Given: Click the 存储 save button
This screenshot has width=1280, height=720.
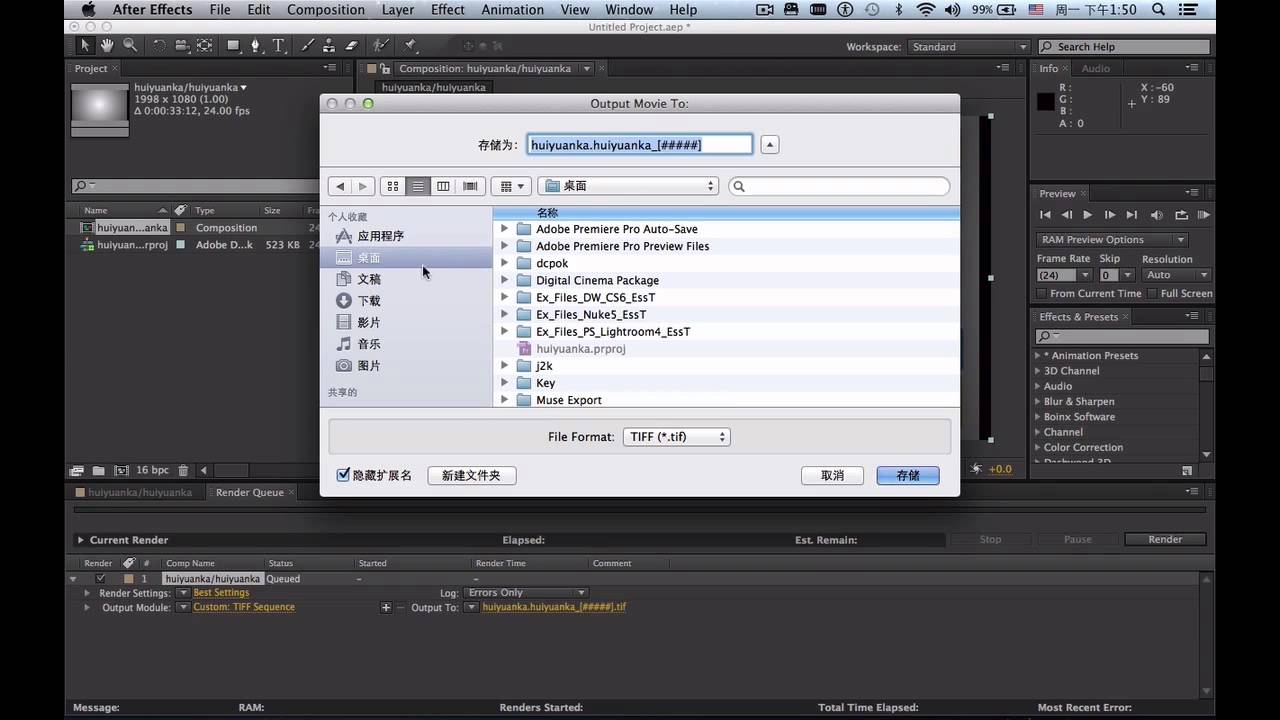Looking at the screenshot, I should tap(908, 475).
